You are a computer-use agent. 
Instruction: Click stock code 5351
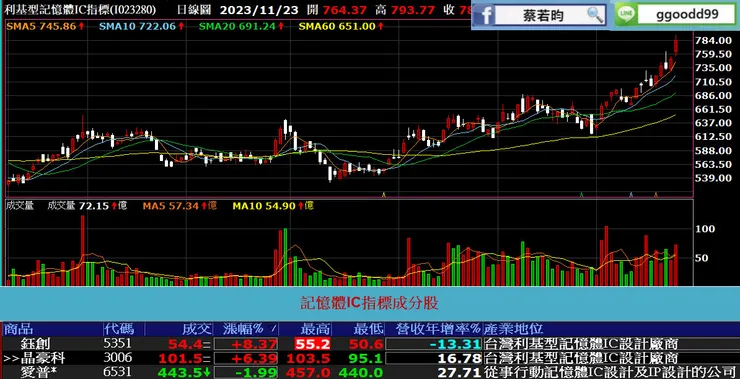pos(118,343)
